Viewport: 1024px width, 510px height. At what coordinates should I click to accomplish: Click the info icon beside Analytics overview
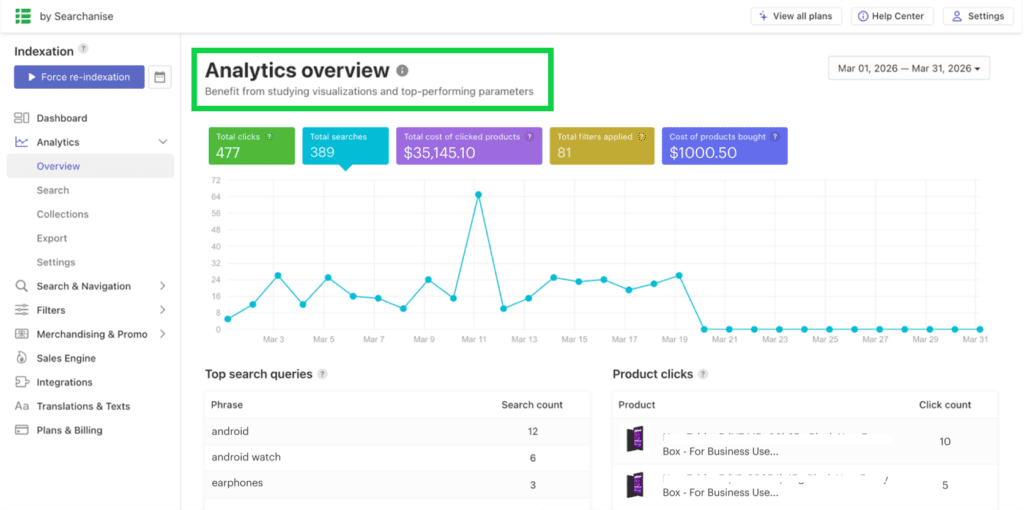click(402, 70)
